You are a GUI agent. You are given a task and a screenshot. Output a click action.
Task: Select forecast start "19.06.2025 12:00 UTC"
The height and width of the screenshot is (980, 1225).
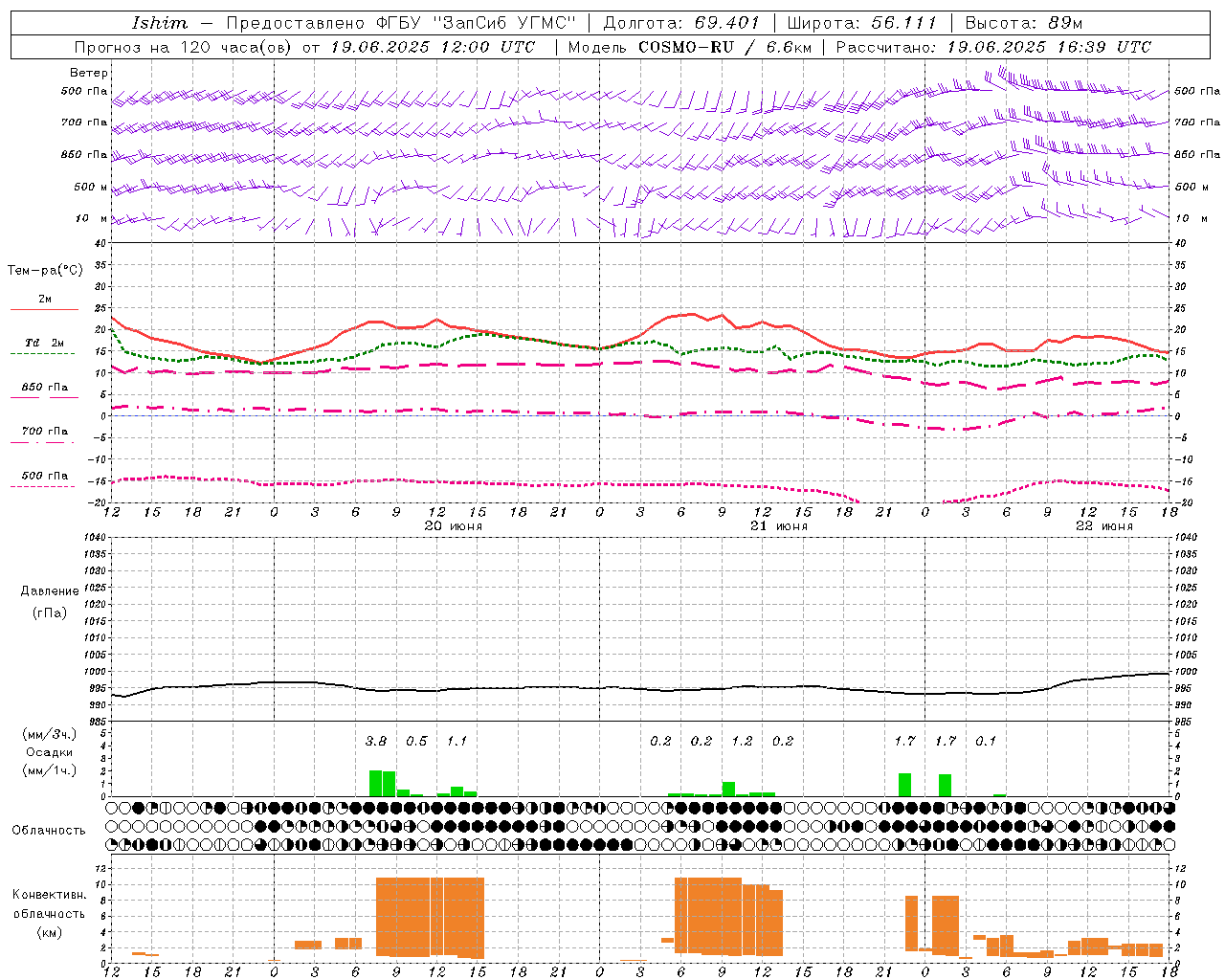coord(433,47)
